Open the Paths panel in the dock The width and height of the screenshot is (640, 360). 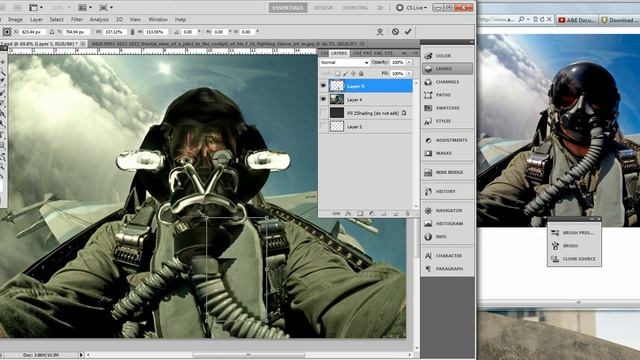(447, 95)
